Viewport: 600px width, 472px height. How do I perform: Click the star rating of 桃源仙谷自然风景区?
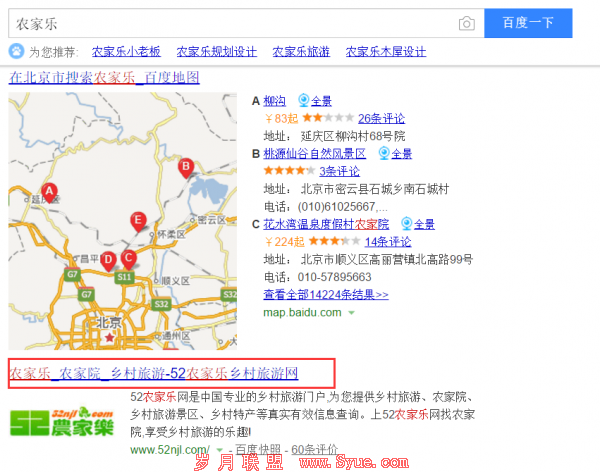point(289,170)
